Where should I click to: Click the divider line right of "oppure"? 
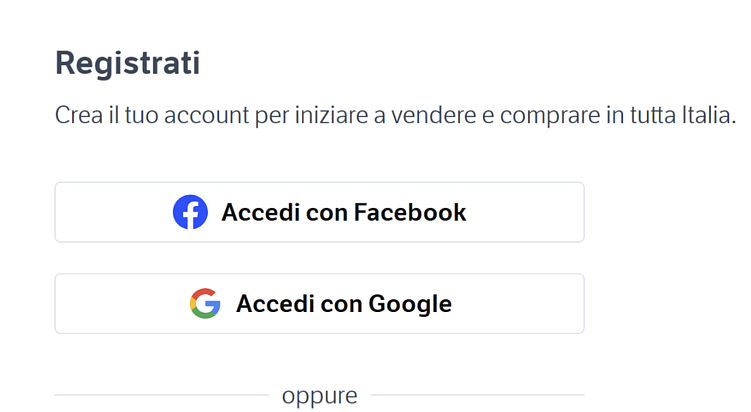(477, 396)
